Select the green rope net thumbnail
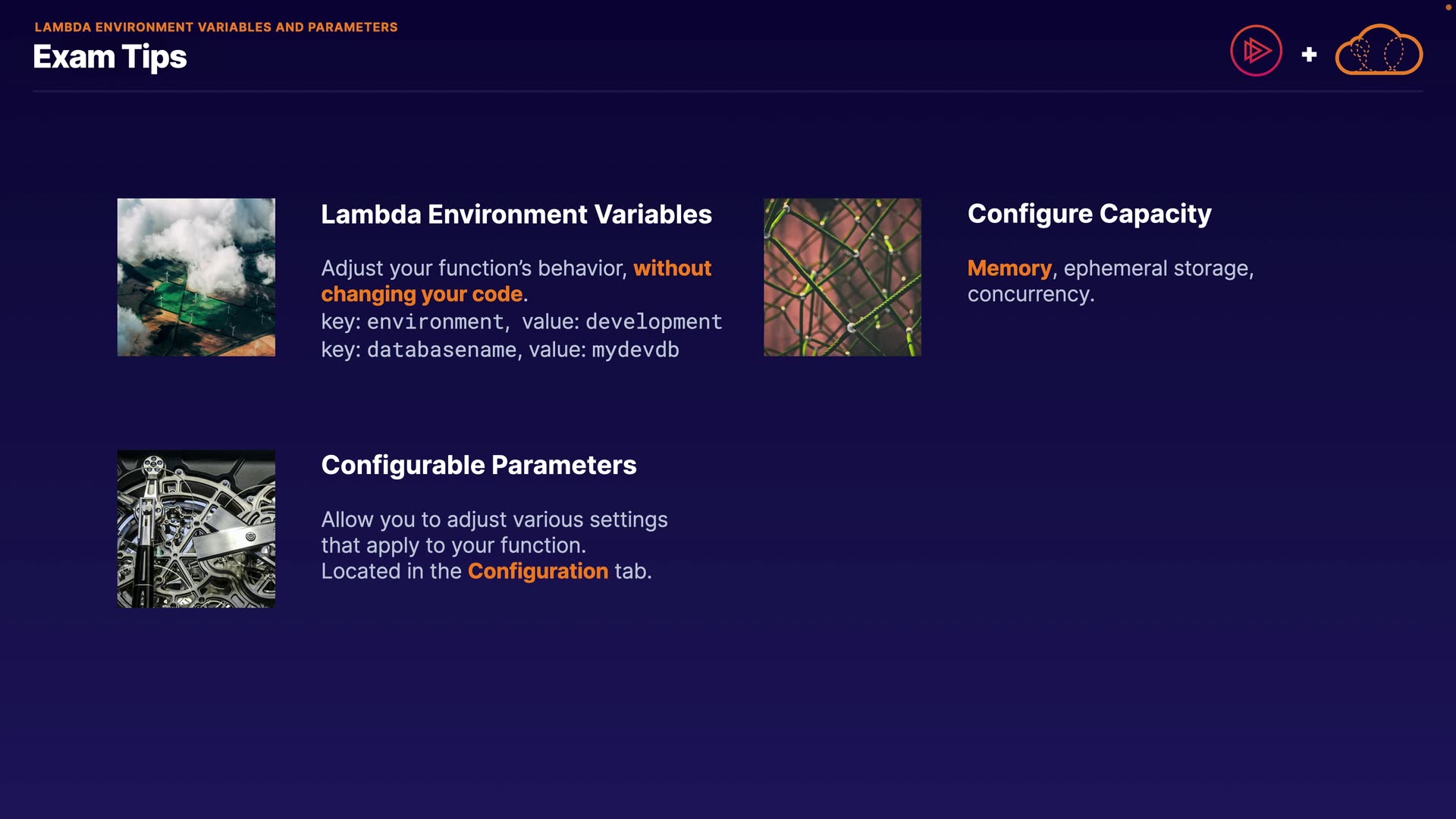Image resolution: width=1456 pixels, height=819 pixels. pyautogui.click(x=842, y=278)
